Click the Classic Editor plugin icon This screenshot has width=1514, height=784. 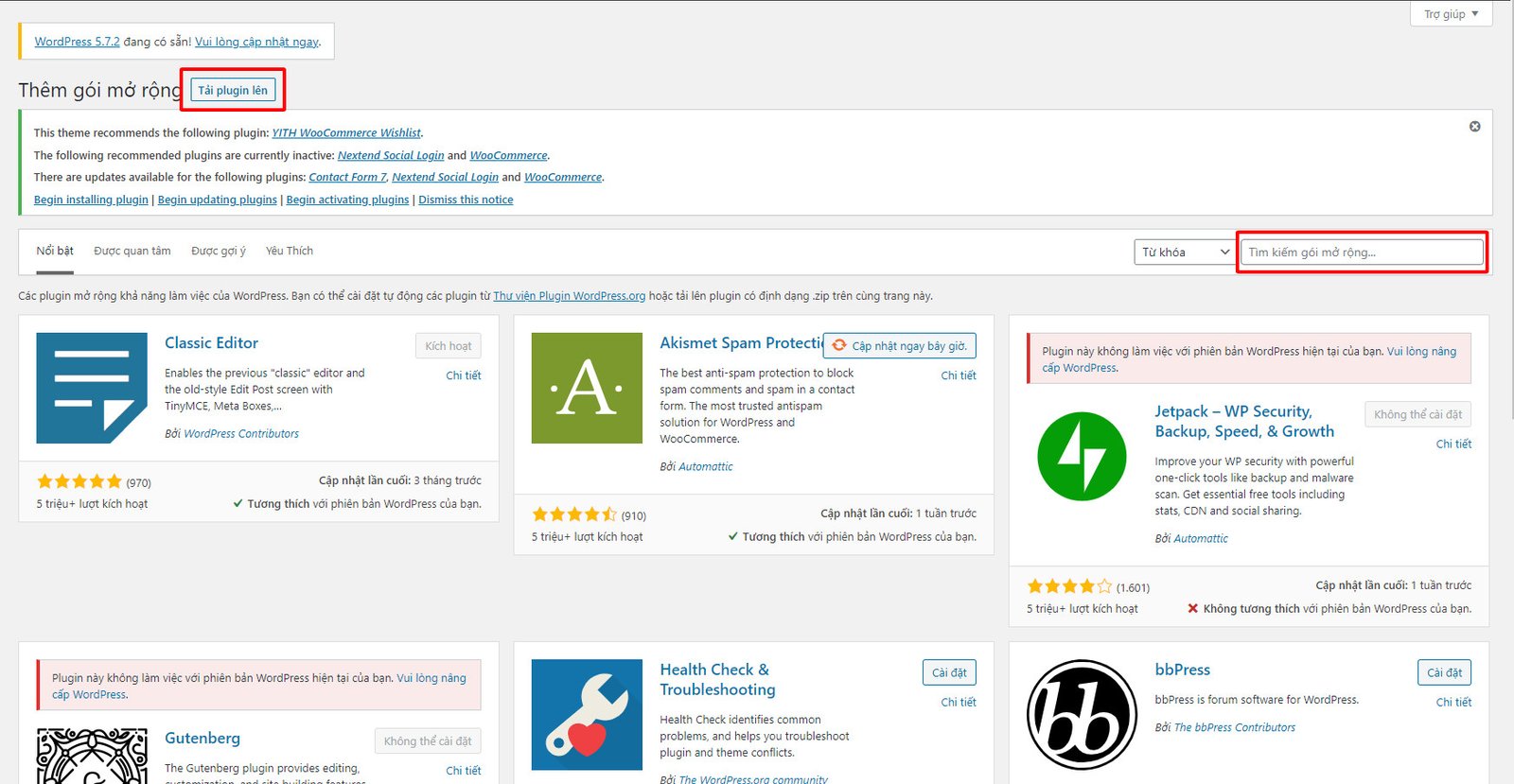pyautogui.click(x=92, y=388)
